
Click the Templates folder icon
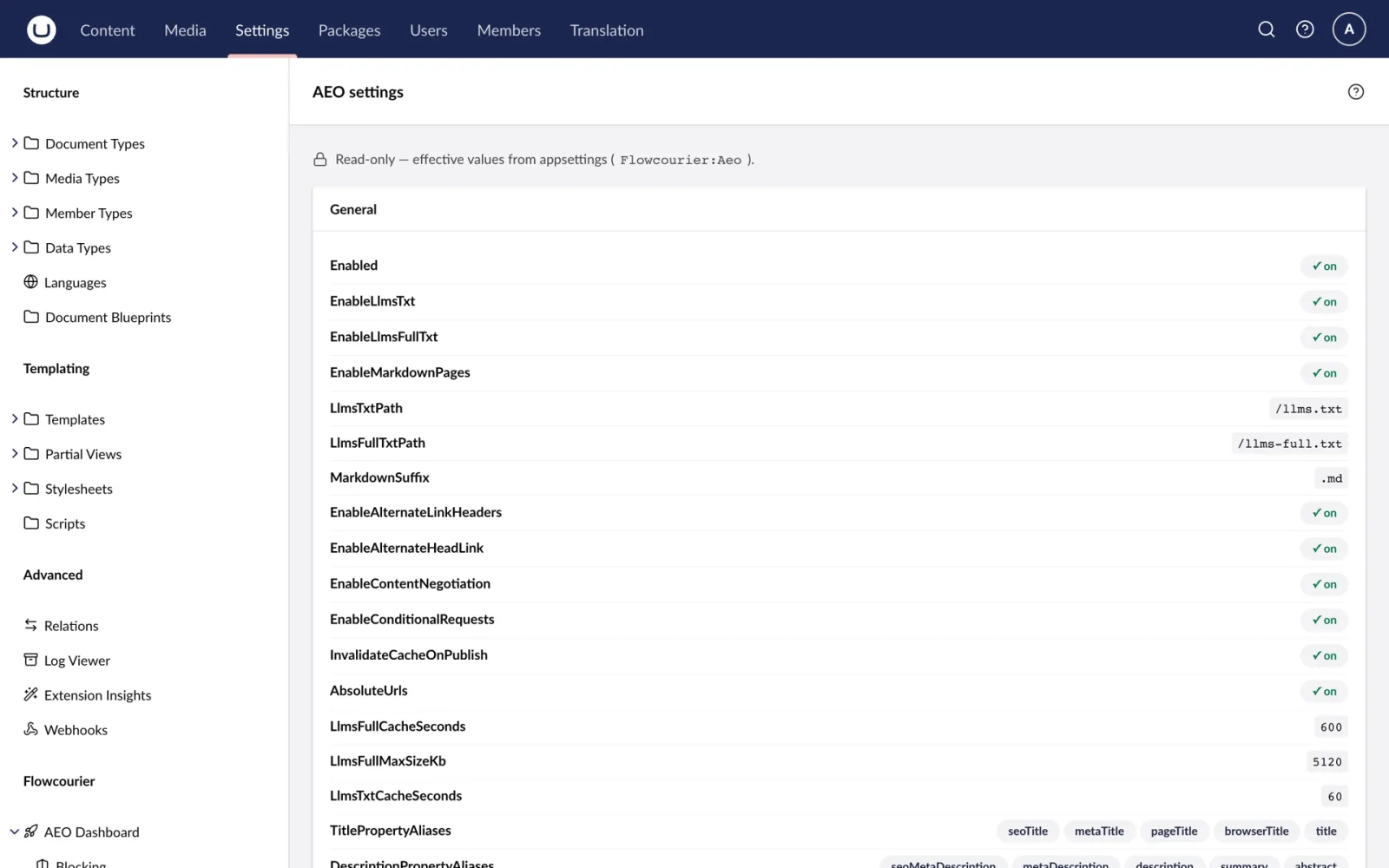(31, 418)
